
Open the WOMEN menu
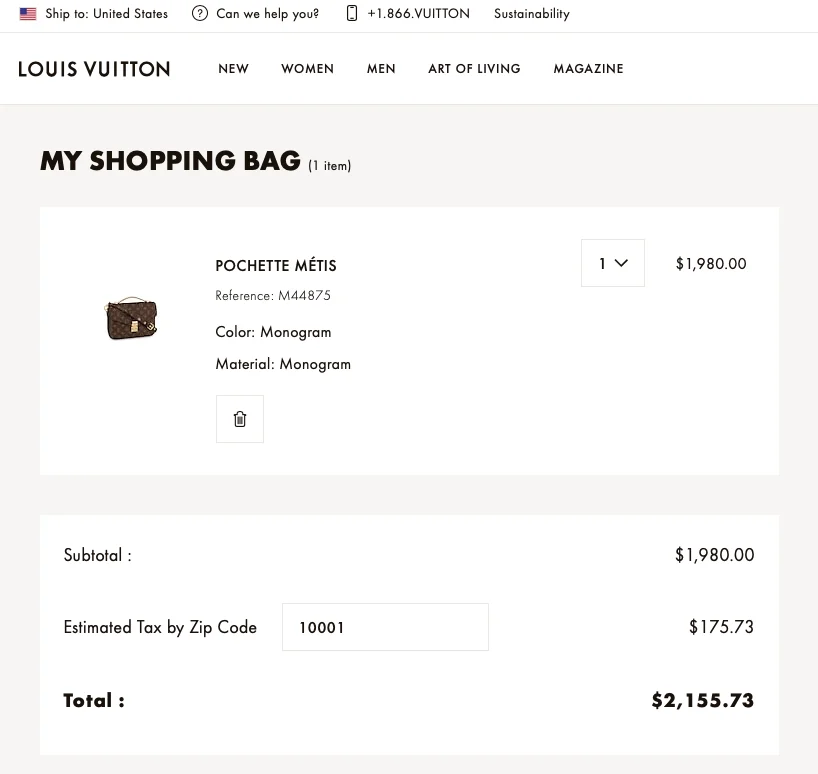[x=307, y=69]
